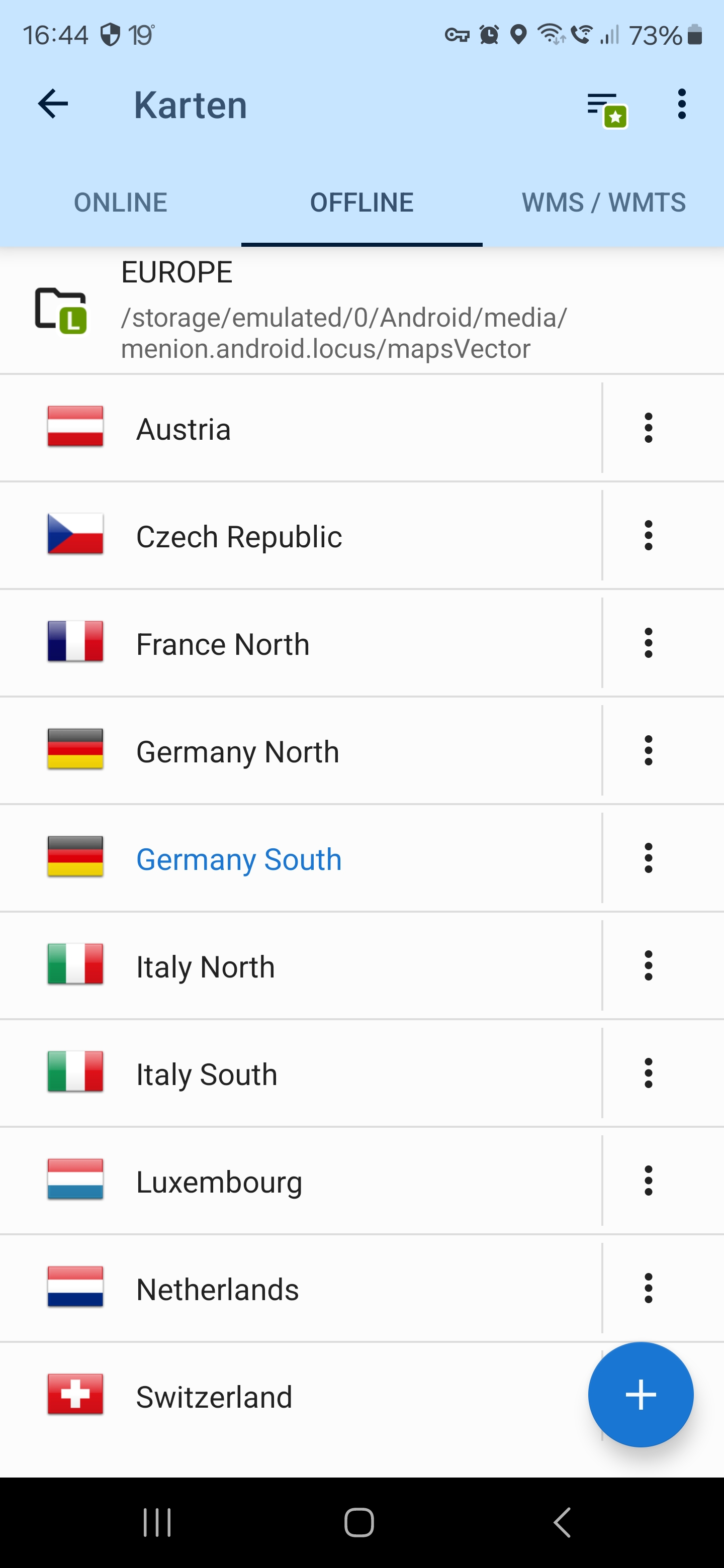This screenshot has width=724, height=1568.
Task: Tap the EUROPE folder icon
Action: 60,311
